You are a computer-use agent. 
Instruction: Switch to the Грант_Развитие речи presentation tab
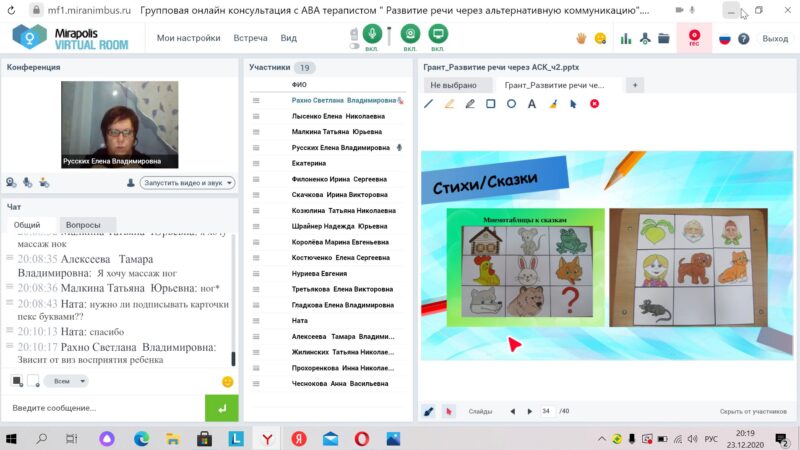(558, 85)
